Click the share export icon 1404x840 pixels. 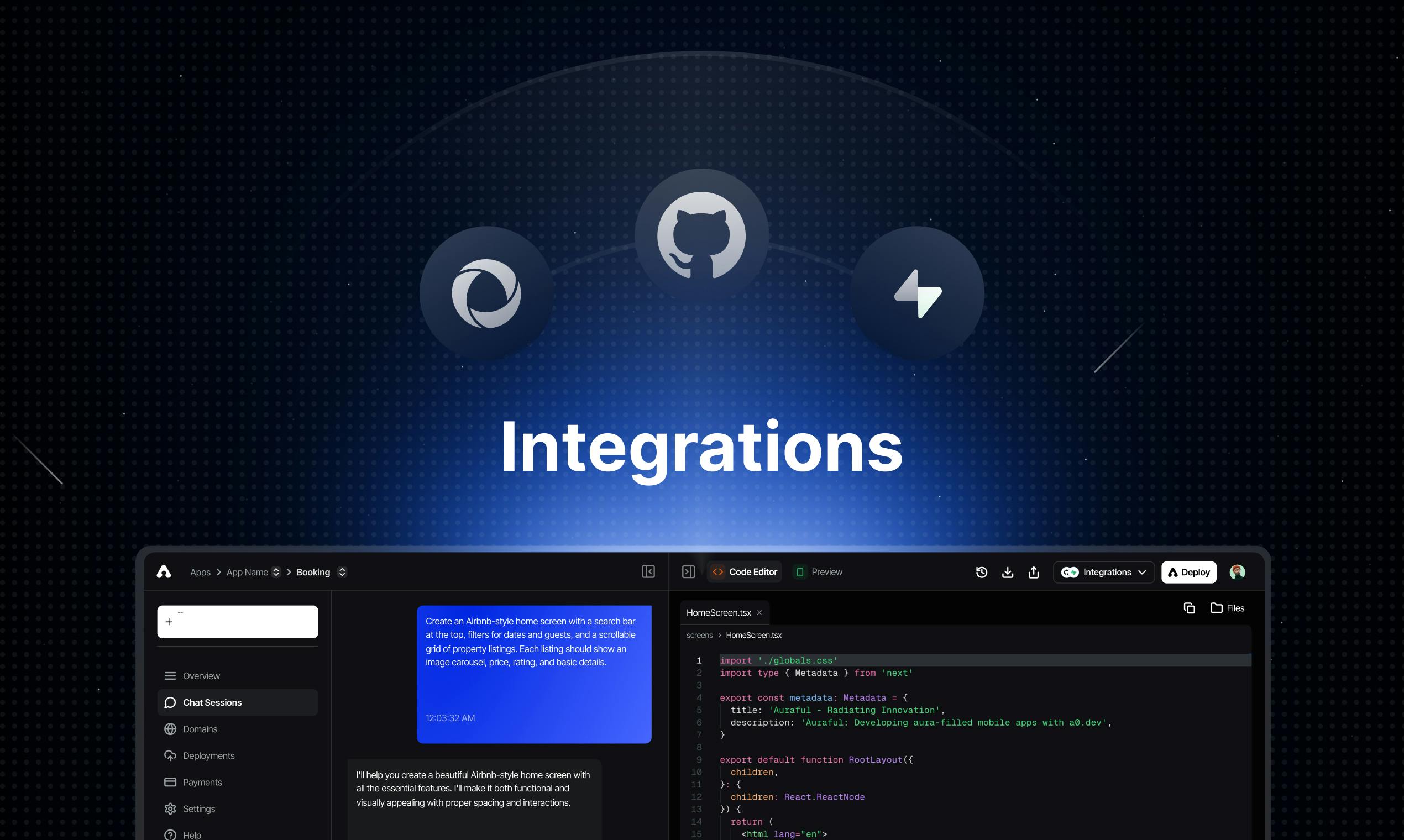[x=1034, y=573]
